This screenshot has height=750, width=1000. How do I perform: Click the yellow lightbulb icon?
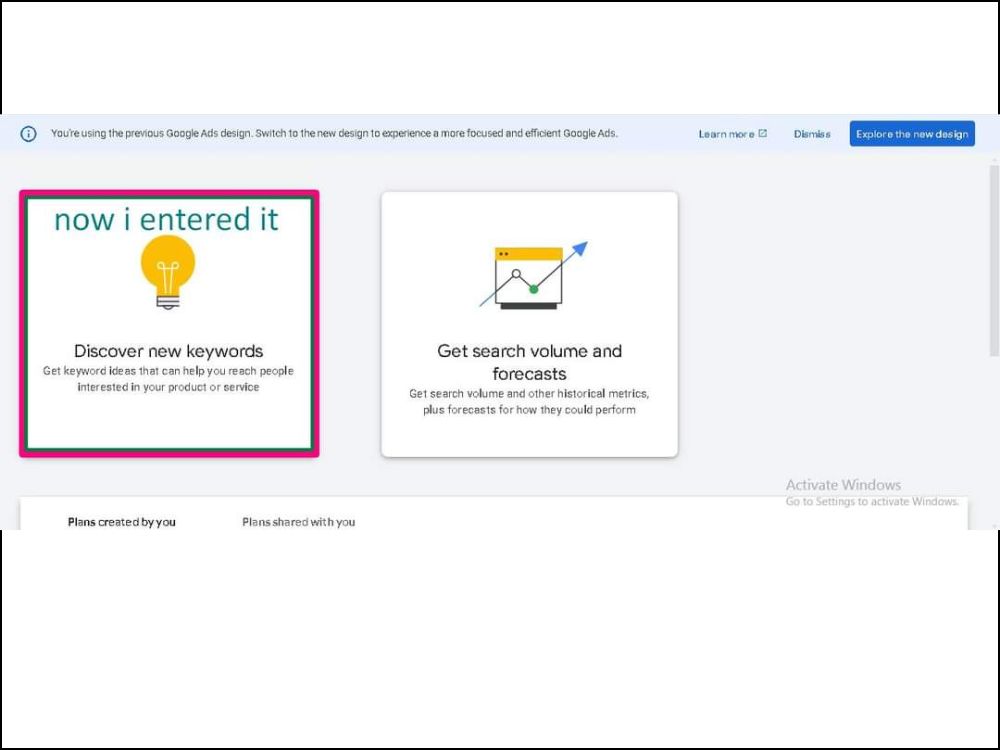click(x=168, y=272)
